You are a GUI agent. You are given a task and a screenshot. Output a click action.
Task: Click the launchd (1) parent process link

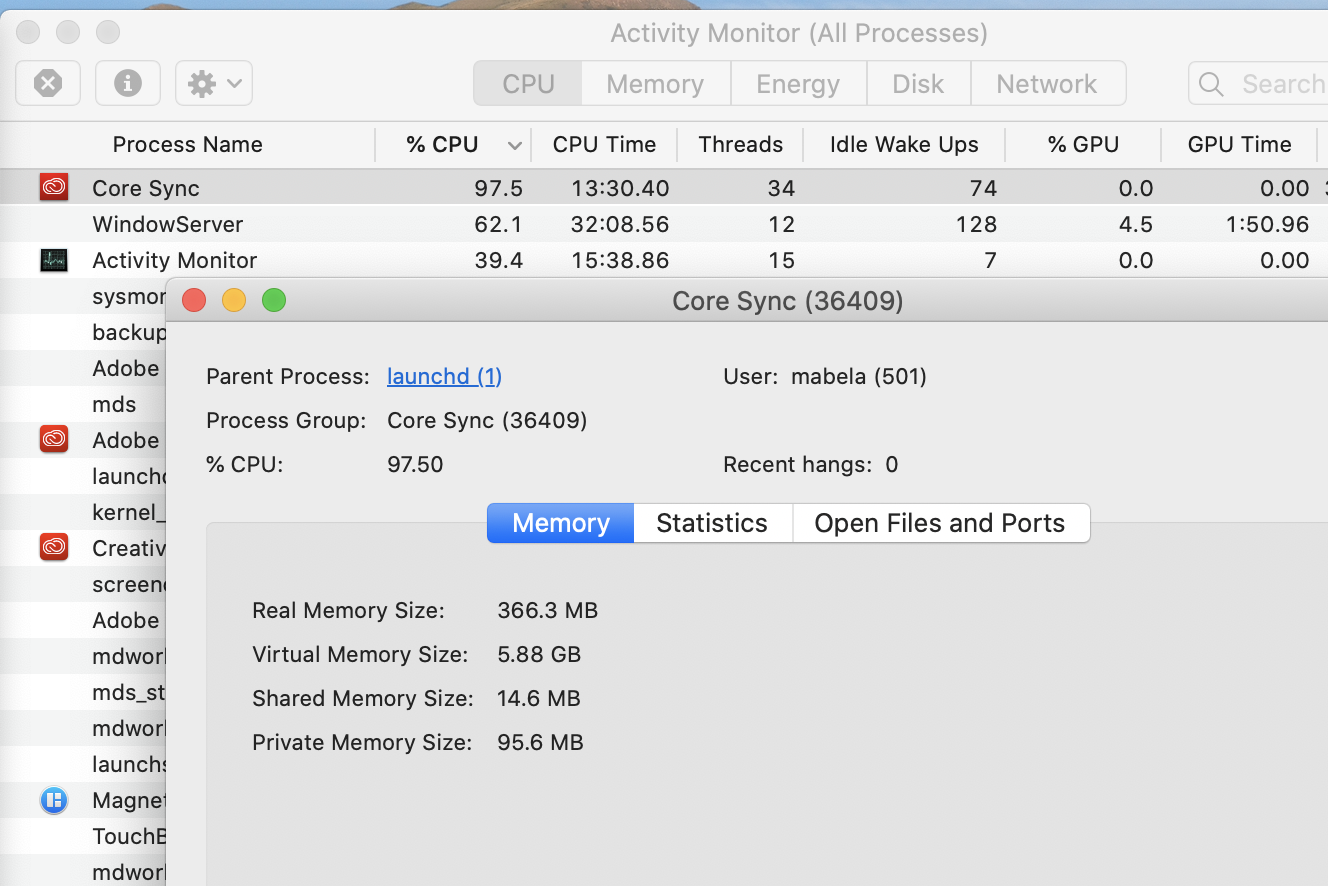[x=444, y=376]
